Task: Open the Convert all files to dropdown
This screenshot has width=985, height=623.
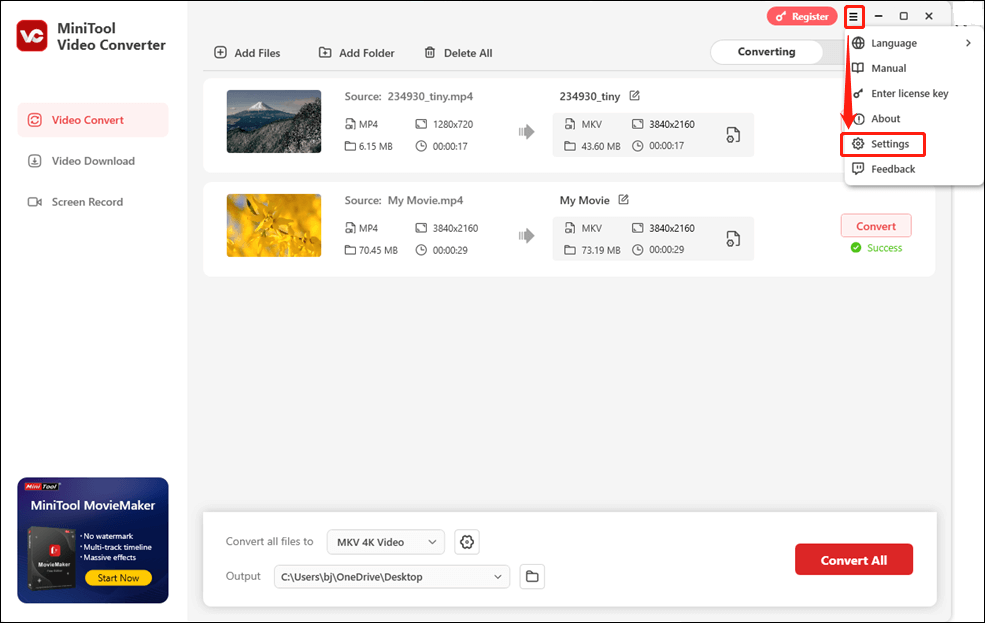Action: 386,542
